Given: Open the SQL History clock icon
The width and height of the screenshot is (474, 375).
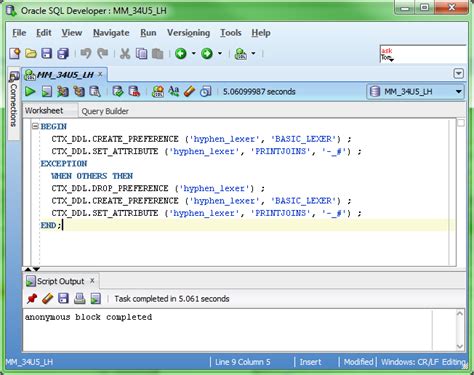Looking at the screenshot, I should click(x=206, y=91).
